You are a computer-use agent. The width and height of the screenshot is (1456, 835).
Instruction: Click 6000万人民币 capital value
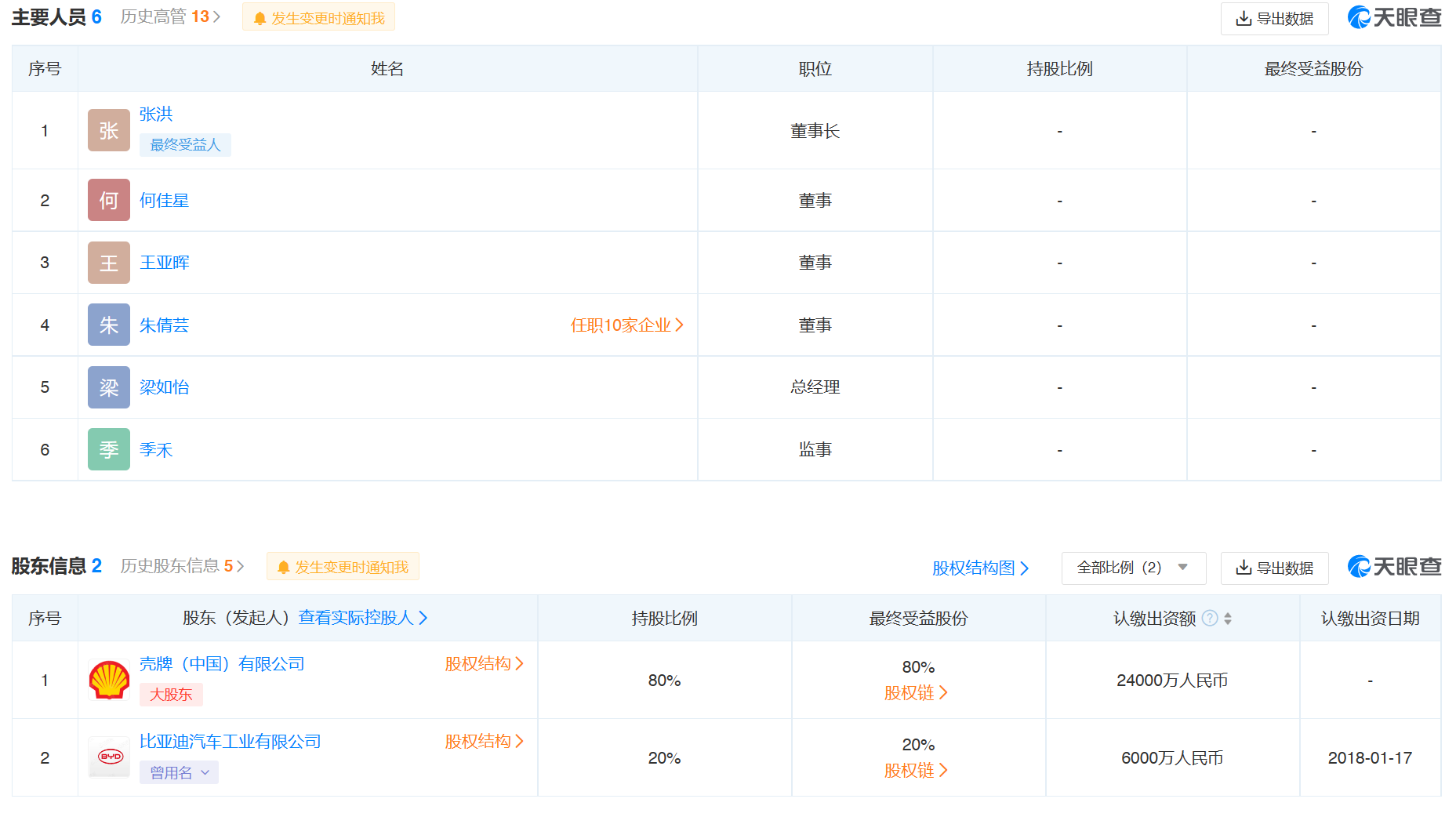pos(1172,757)
